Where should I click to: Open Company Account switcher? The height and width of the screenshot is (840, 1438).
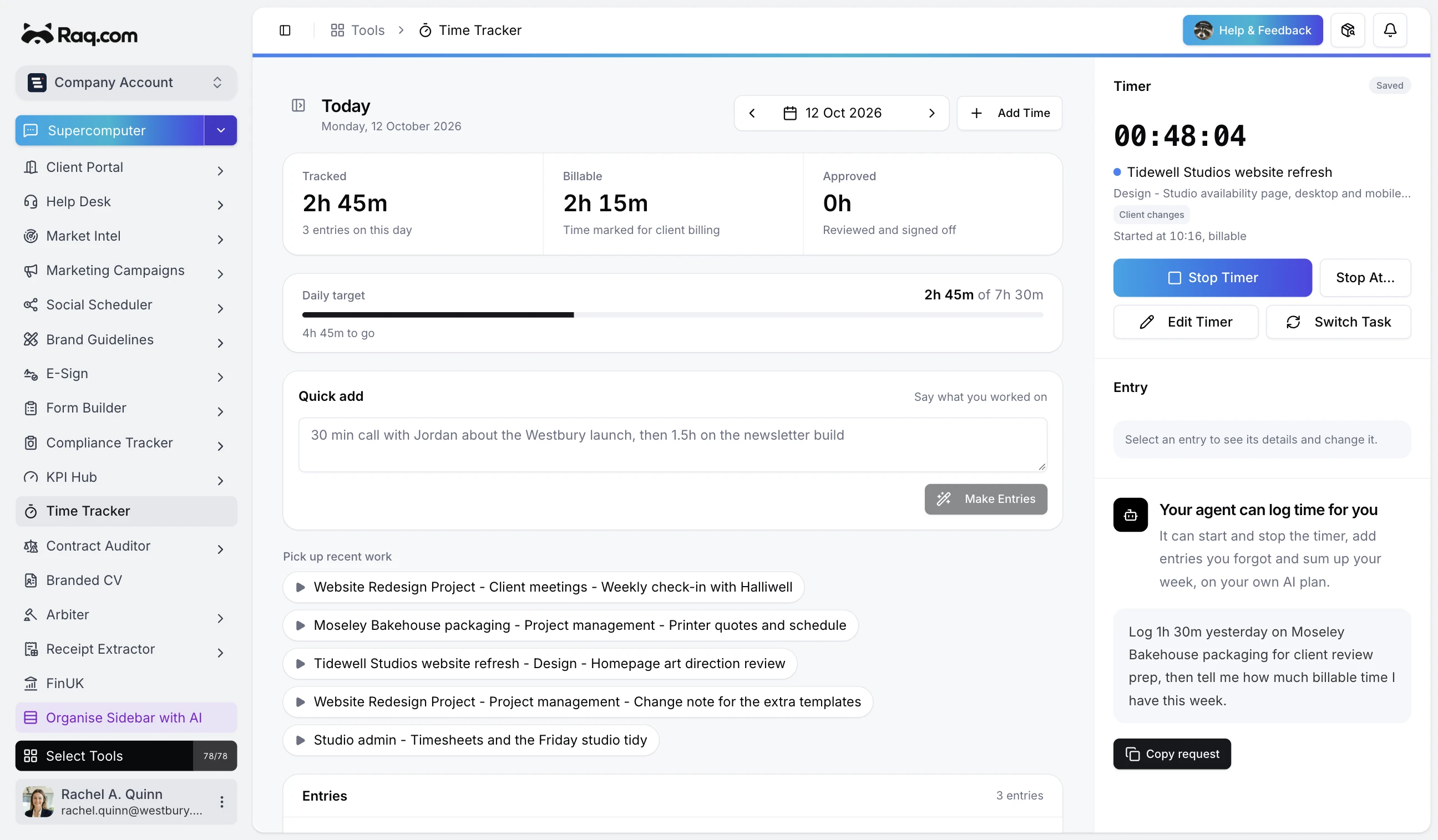coord(126,83)
